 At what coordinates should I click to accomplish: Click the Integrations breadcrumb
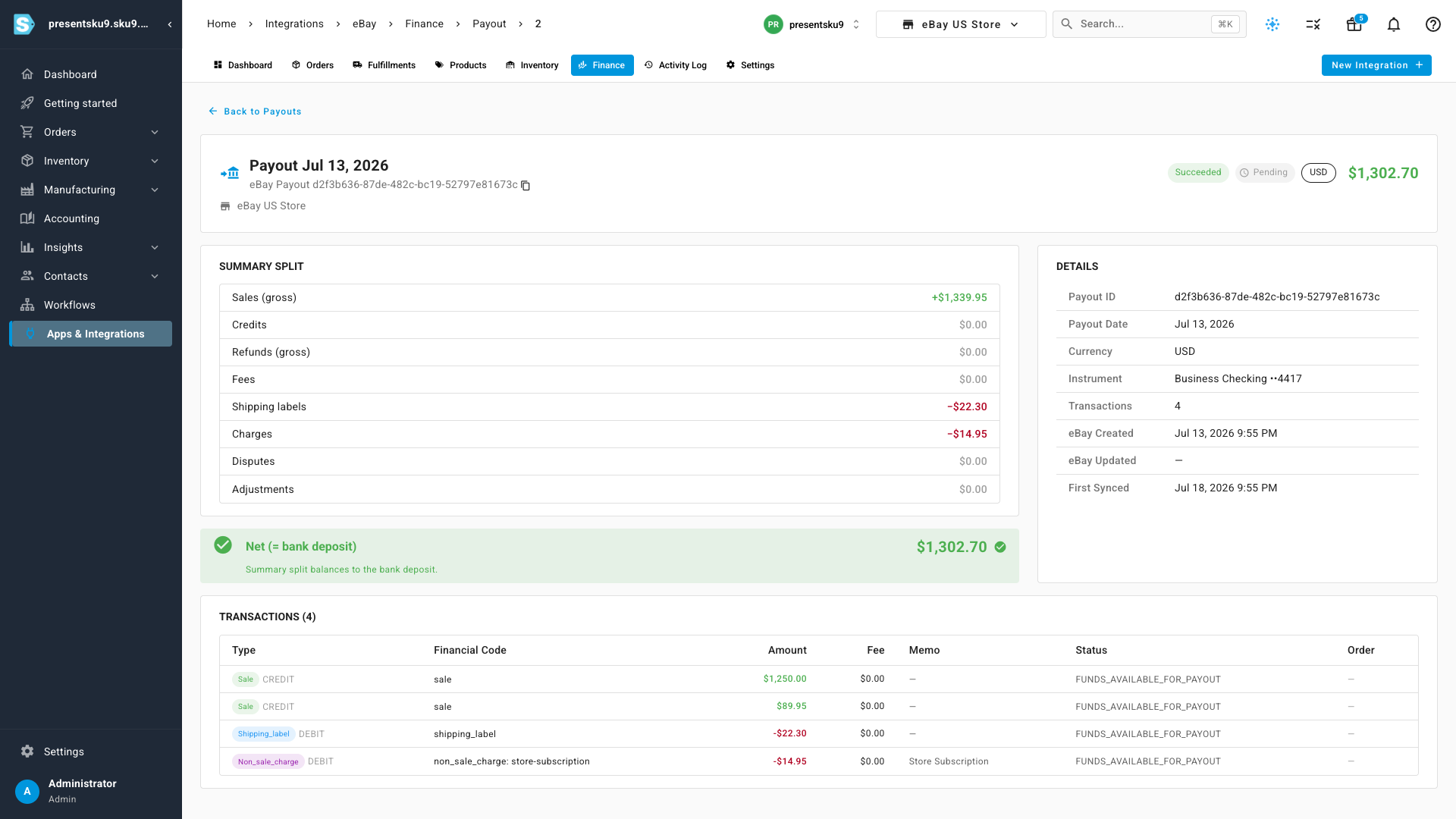[294, 24]
